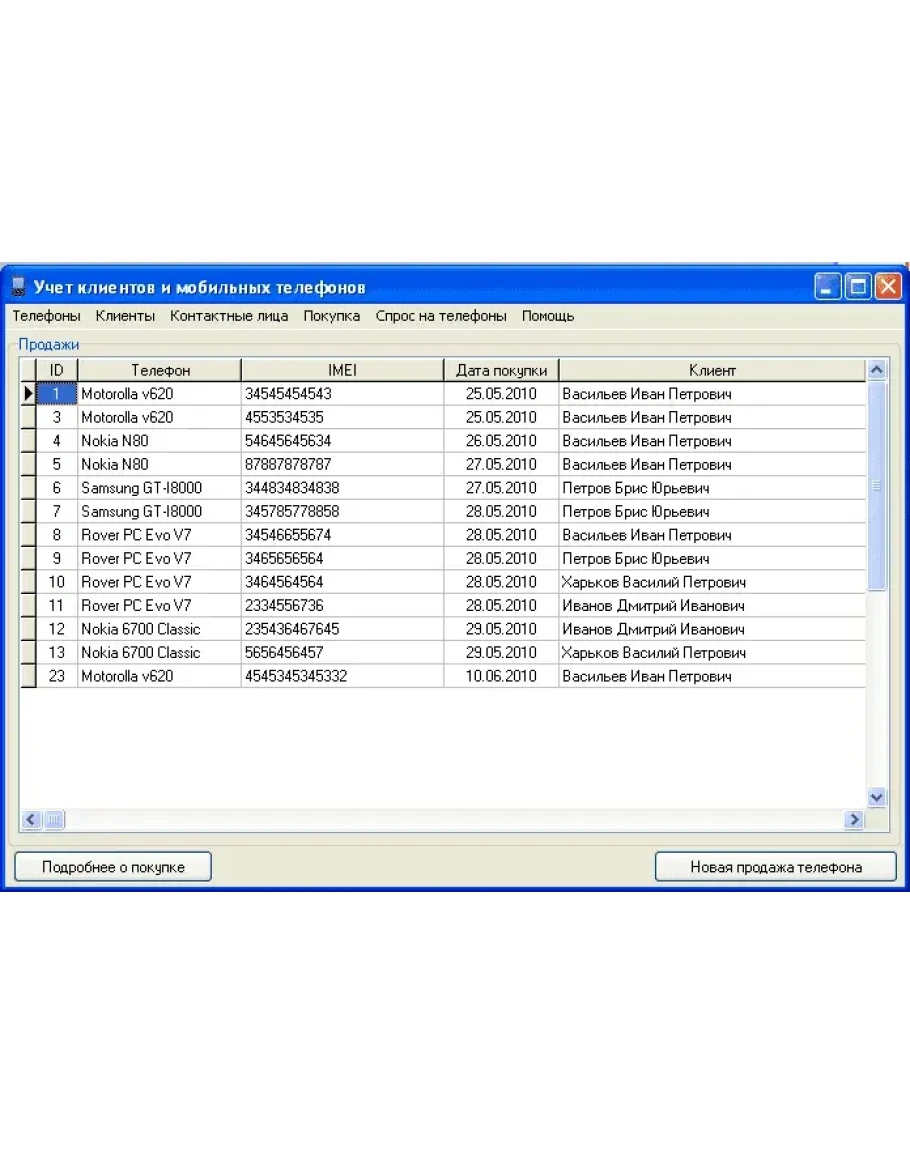910x1155 pixels.
Task: Click the phone app icon in title bar
Action: pyautogui.click(x=17, y=288)
